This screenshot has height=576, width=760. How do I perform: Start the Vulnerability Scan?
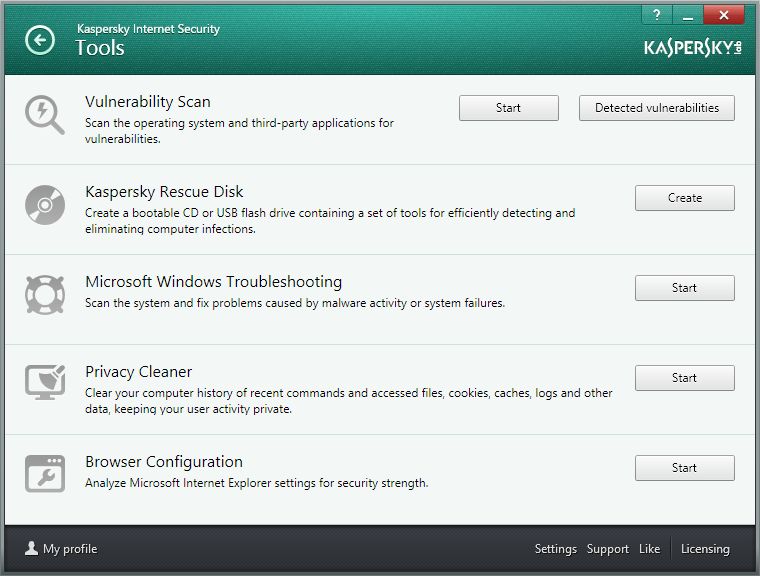click(x=508, y=108)
